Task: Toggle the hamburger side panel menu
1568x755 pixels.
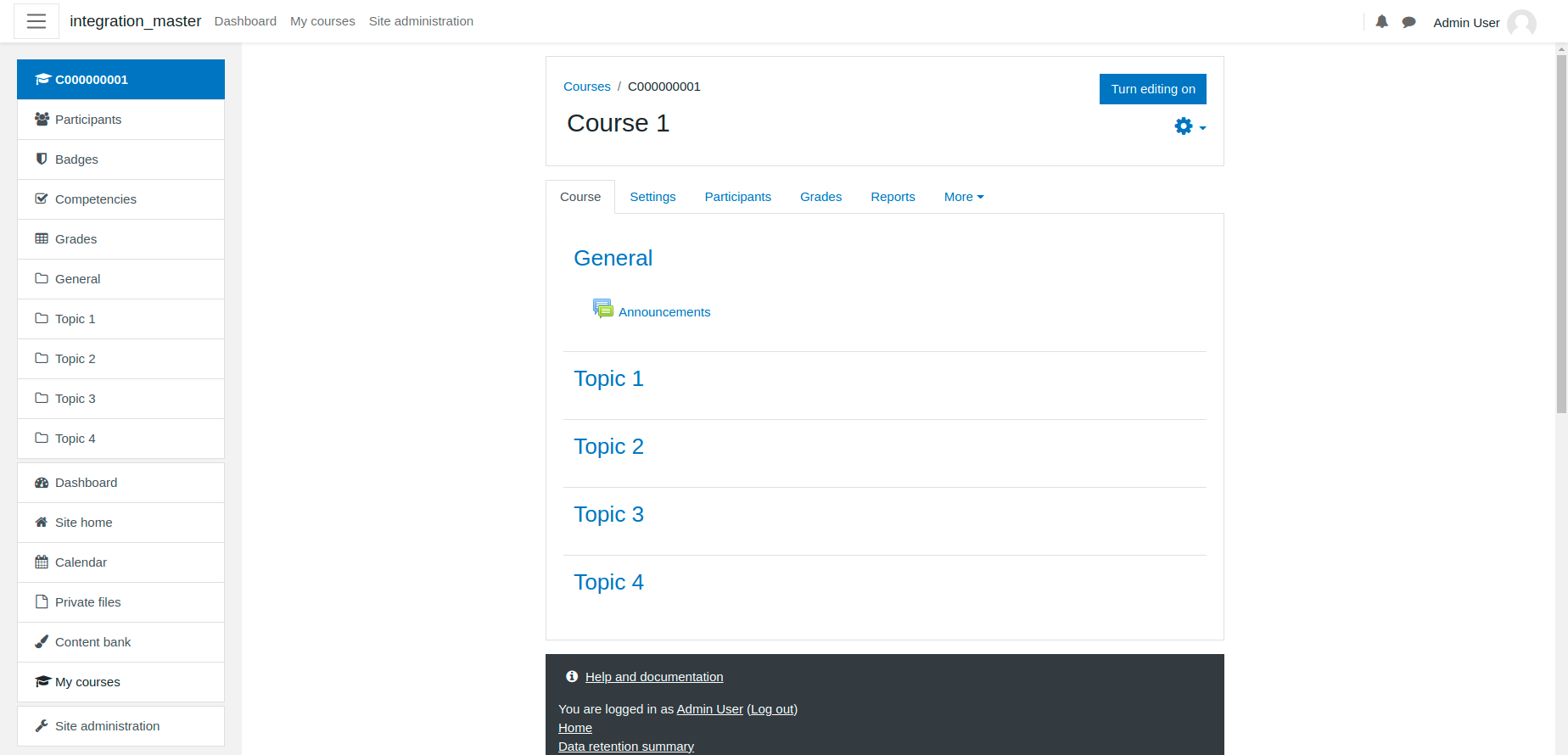Action: (x=36, y=21)
